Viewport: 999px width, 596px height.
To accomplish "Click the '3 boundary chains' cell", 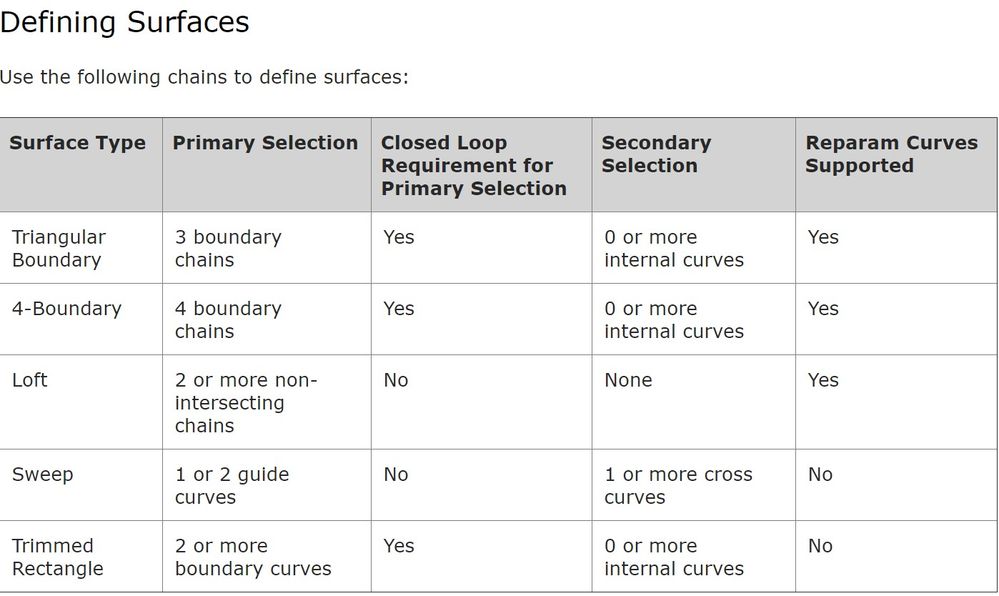I will 228,248.
